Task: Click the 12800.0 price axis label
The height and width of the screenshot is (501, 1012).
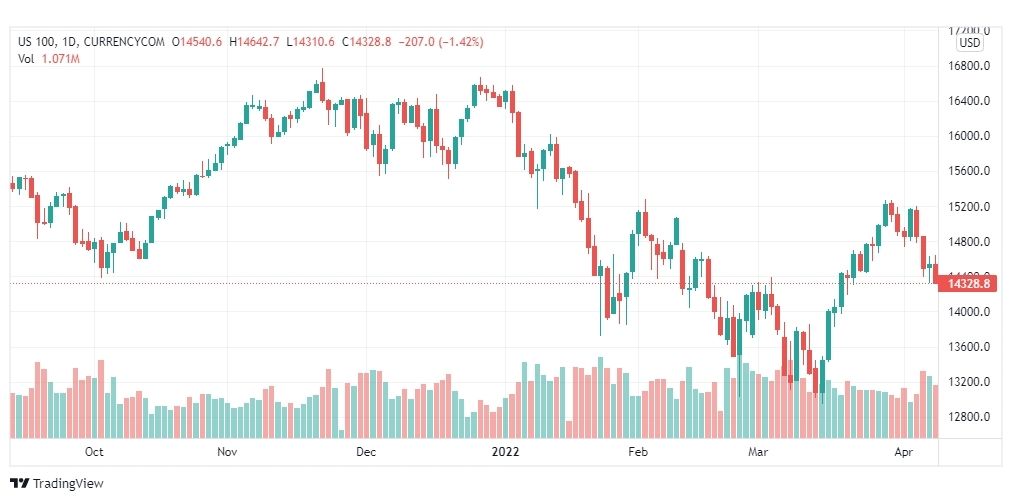Action: tap(967, 416)
